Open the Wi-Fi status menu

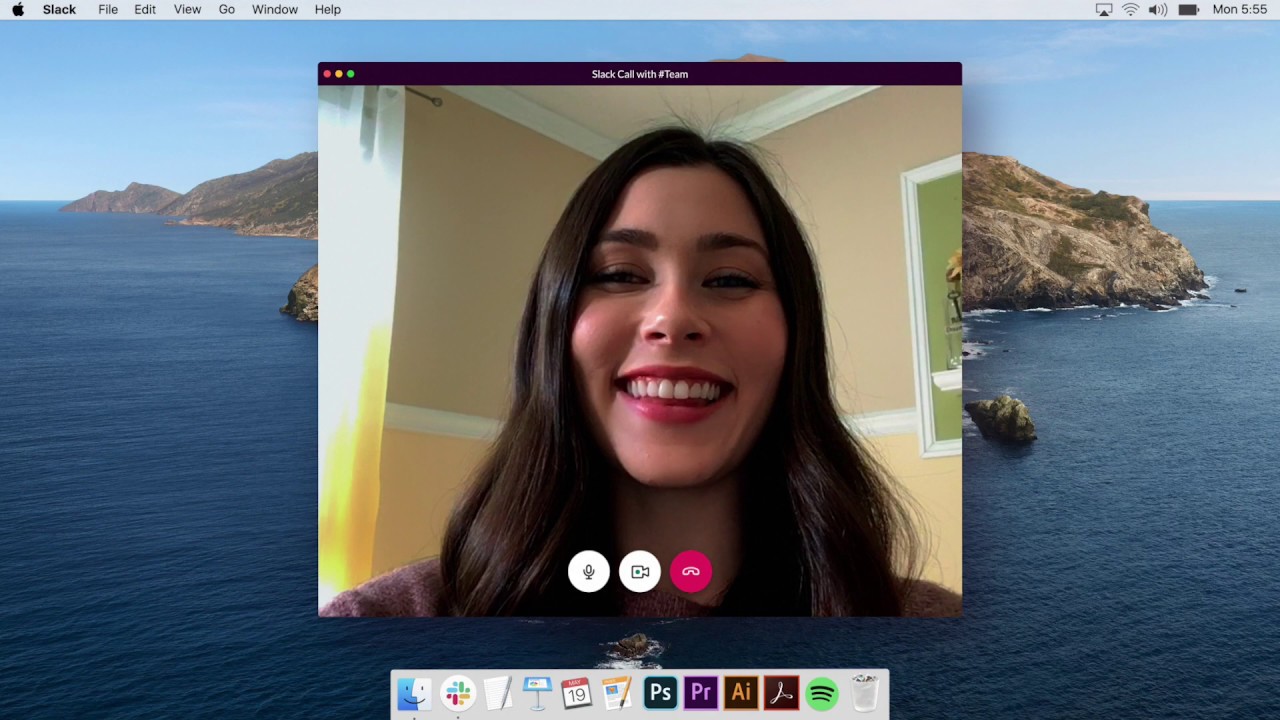(x=1131, y=9)
